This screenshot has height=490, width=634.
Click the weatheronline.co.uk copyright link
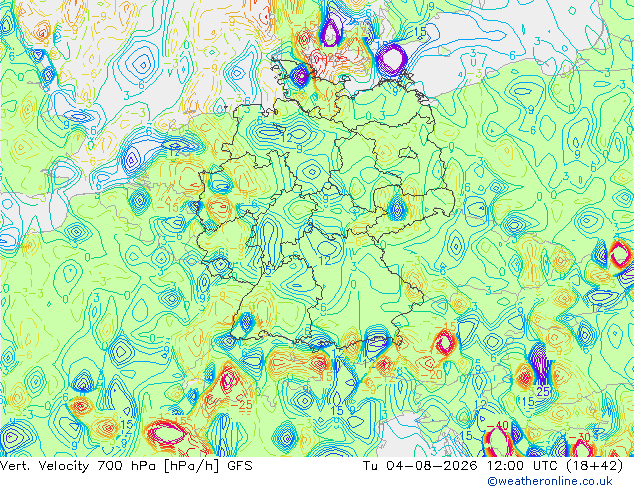(549, 481)
